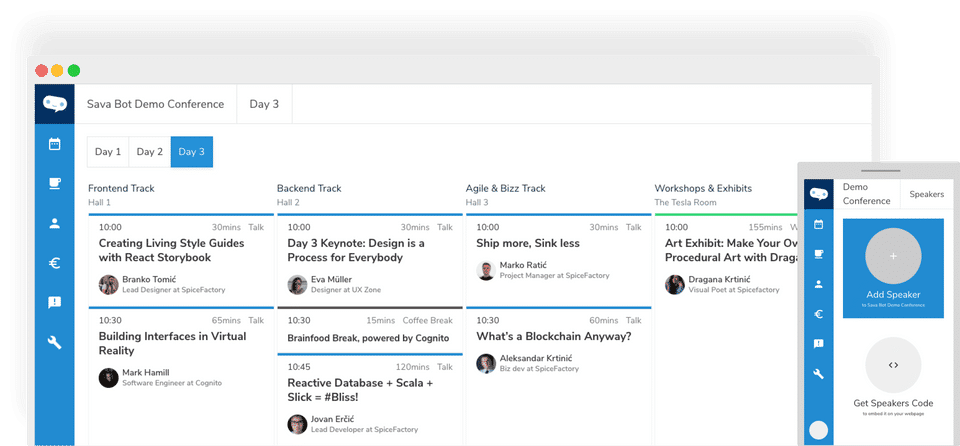Image resolution: width=960 pixels, height=446 pixels.
Task: Open the calendar icon in the small panel
Action: coord(818,224)
